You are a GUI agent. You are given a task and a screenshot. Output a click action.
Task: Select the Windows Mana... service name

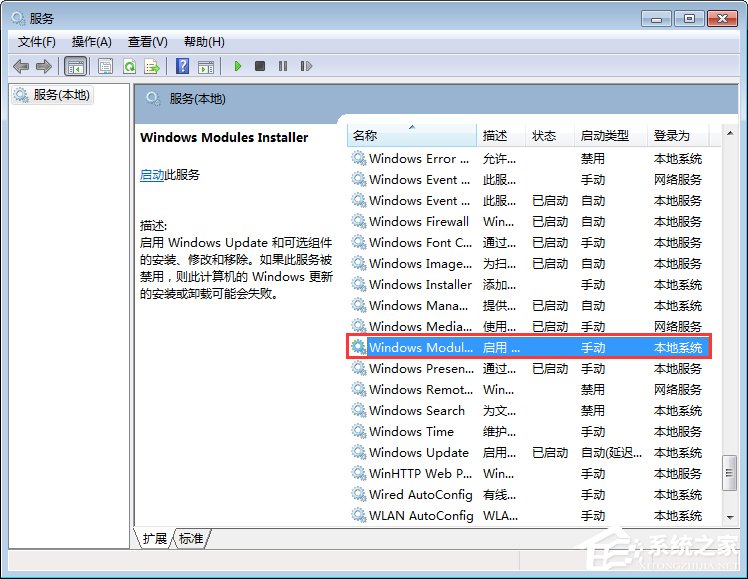[418, 305]
